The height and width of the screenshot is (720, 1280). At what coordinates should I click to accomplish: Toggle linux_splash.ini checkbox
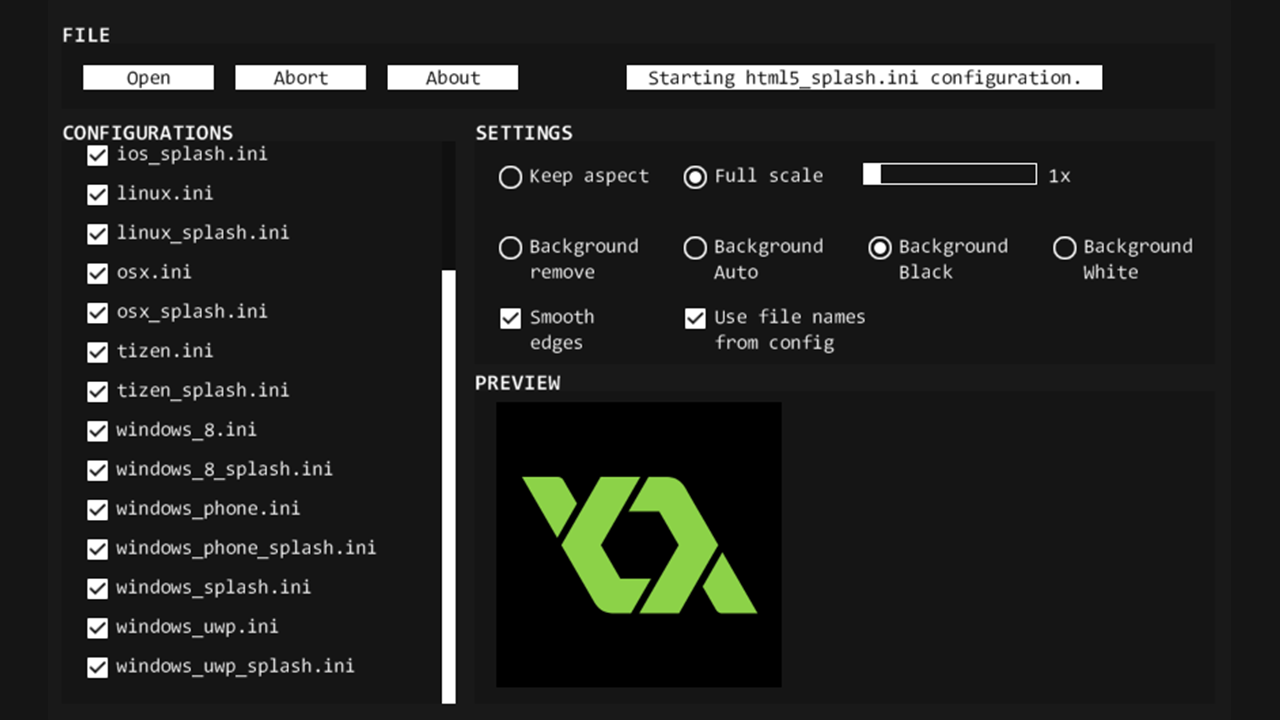tap(97, 234)
